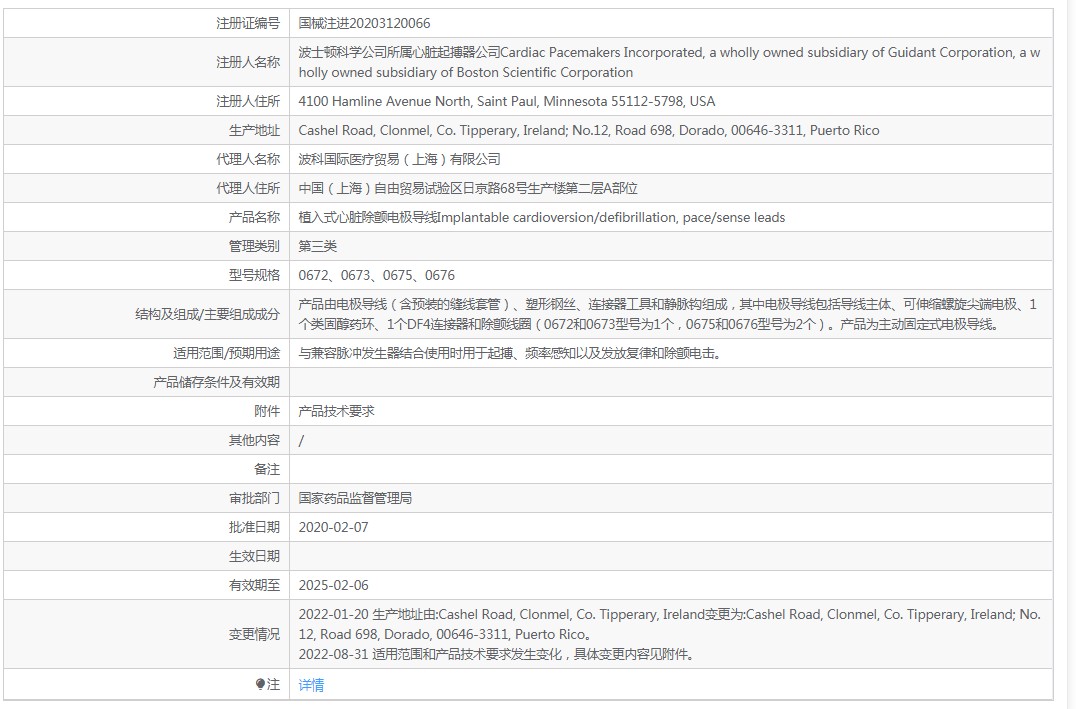
Task: Select production address Cashel Road, Clonmel in the 生产地址 row
Action: click(x=589, y=130)
